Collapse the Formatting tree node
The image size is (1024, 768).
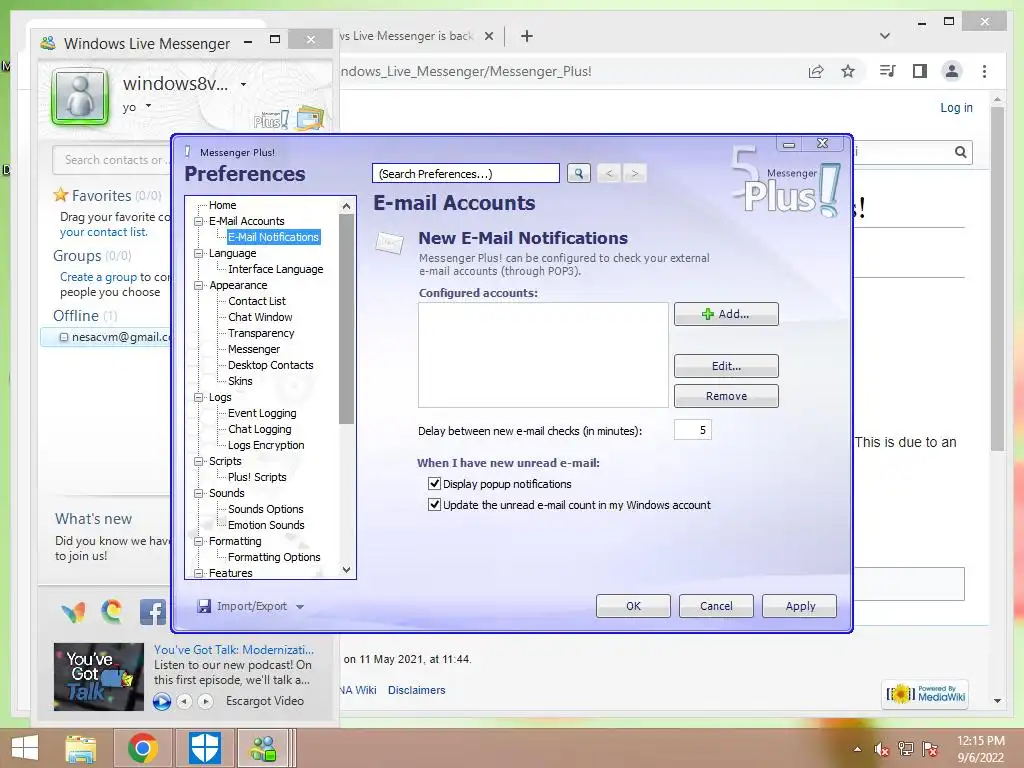tap(199, 541)
